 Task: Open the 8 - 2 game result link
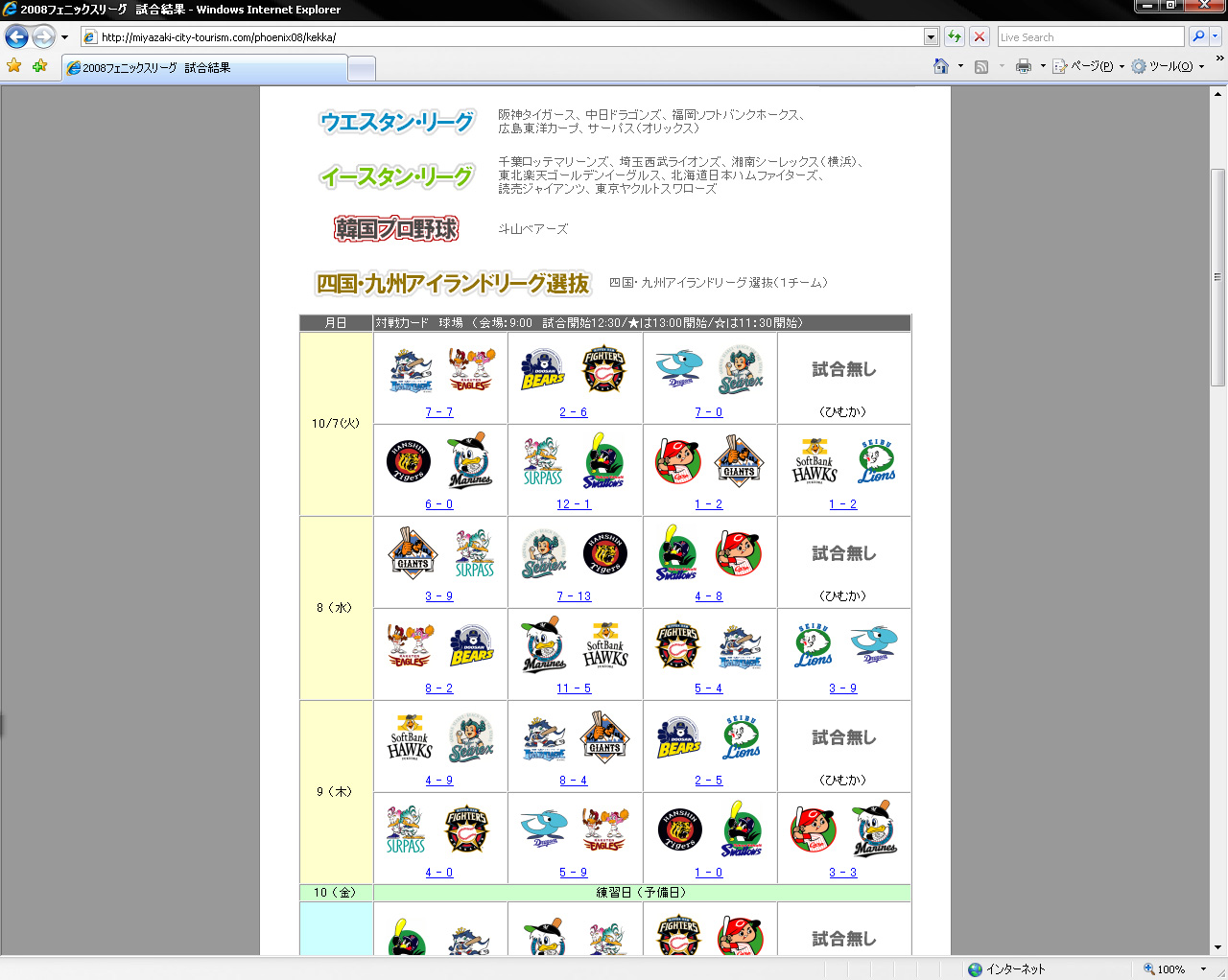point(439,688)
